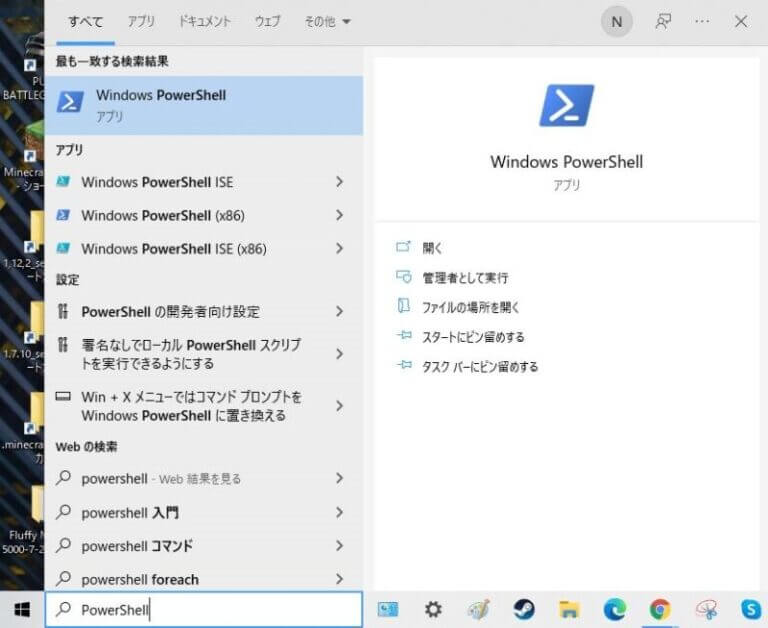Open Steam from the taskbar
768x628 pixels.
pos(524,610)
